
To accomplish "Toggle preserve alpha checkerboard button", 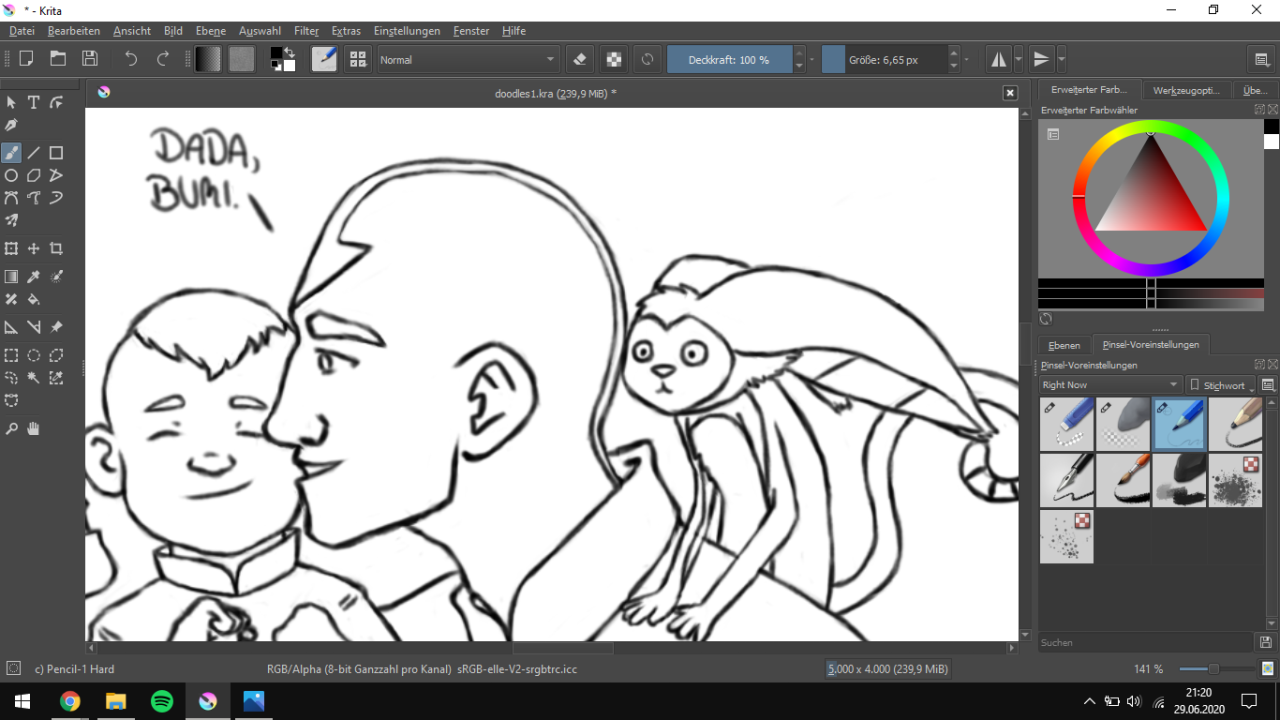I will click(x=614, y=60).
